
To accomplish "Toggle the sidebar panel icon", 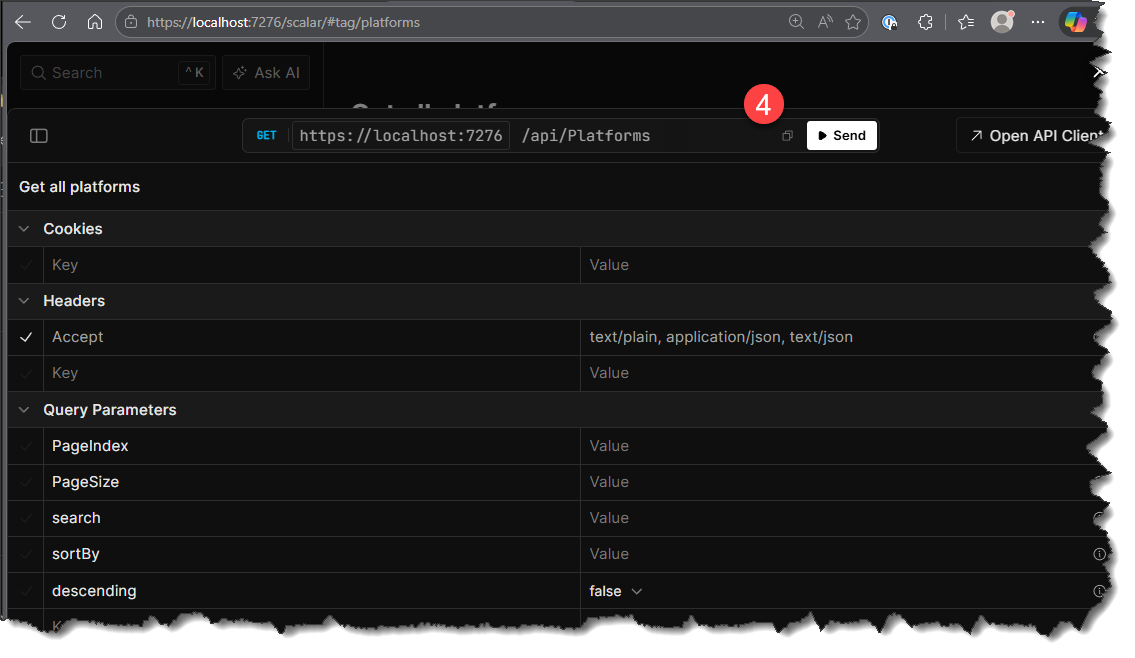I will 39,136.
